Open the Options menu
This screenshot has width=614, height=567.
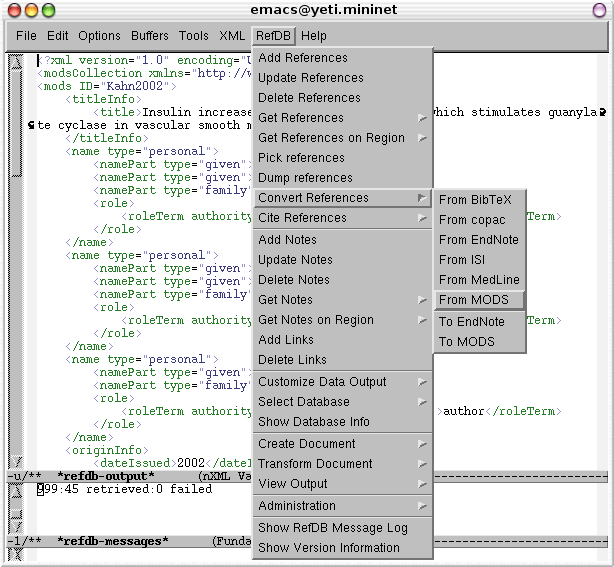pos(99,36)
